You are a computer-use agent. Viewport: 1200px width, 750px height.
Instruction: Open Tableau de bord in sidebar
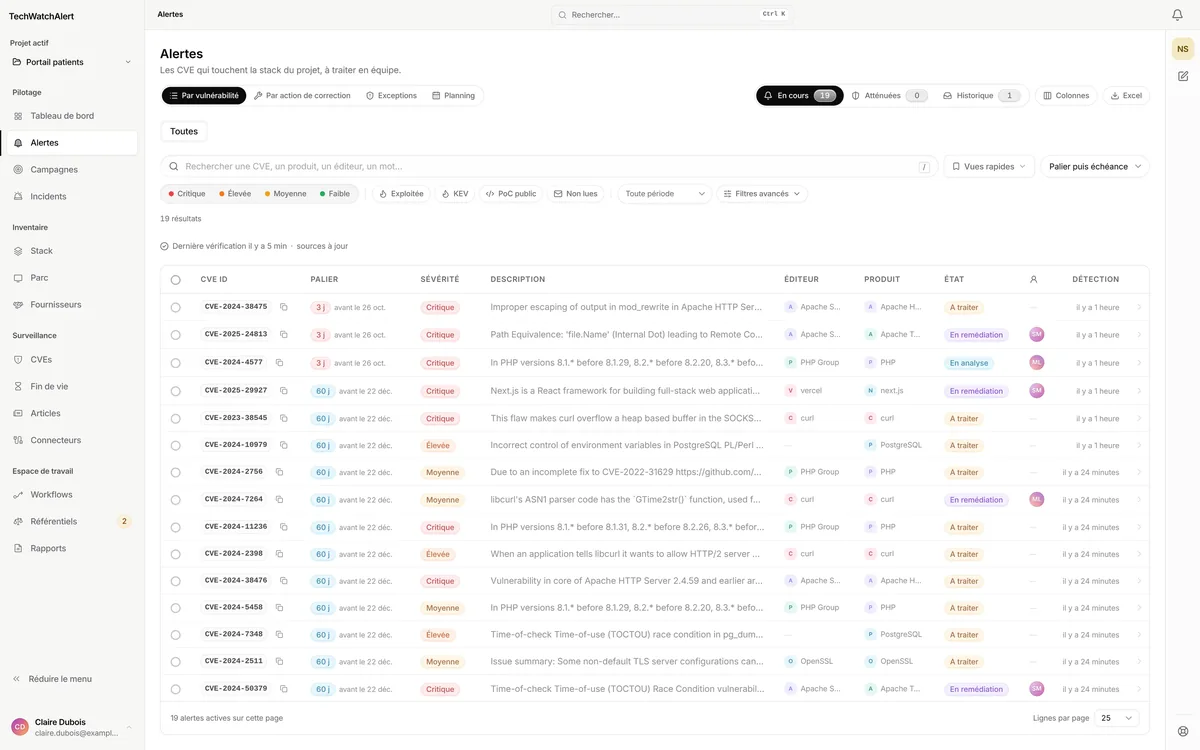70,116
